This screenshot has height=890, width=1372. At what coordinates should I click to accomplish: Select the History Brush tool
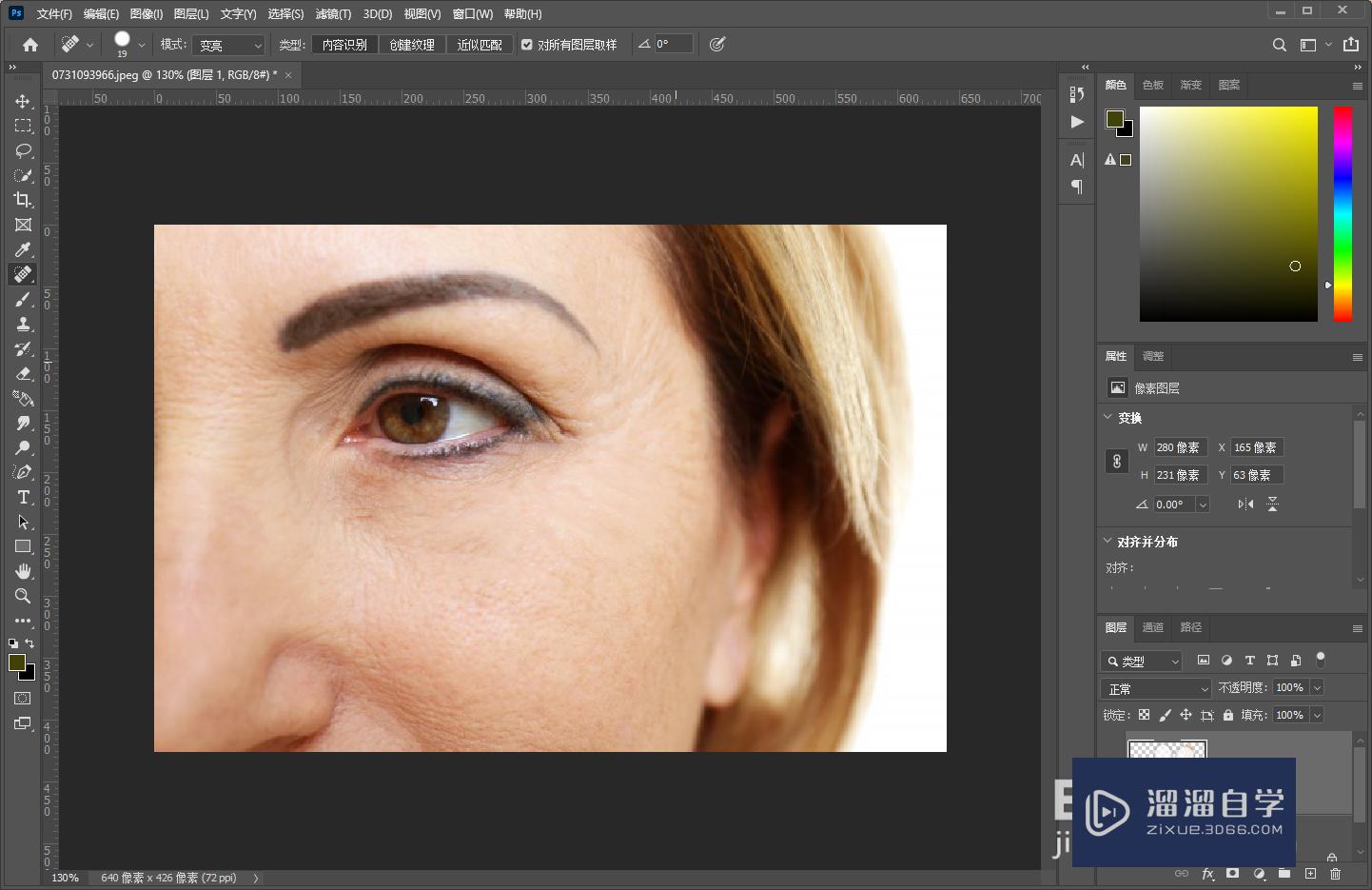(23, 348)
